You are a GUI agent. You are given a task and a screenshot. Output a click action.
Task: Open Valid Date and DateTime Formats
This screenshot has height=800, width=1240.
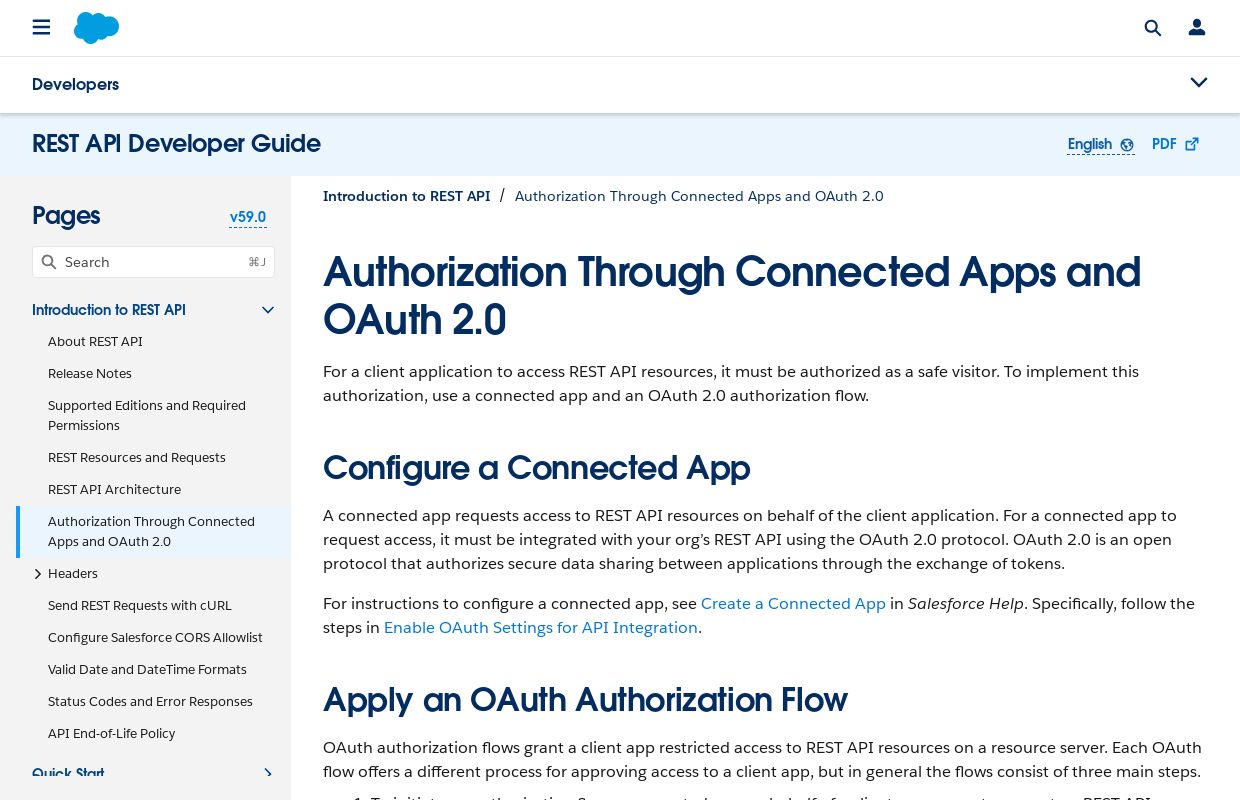147,670
